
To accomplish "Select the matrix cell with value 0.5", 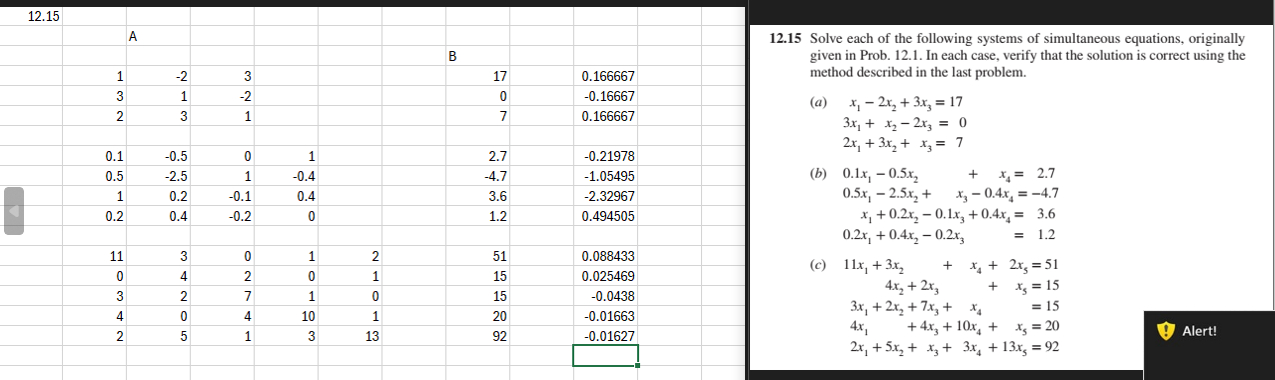I will (95, 176).
